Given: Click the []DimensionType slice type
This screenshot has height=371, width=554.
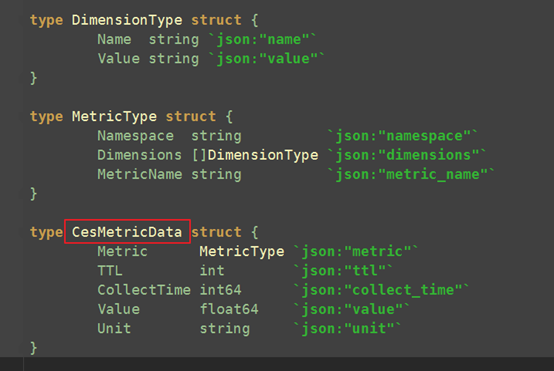Looking at the screenshot, I should 255,155.
